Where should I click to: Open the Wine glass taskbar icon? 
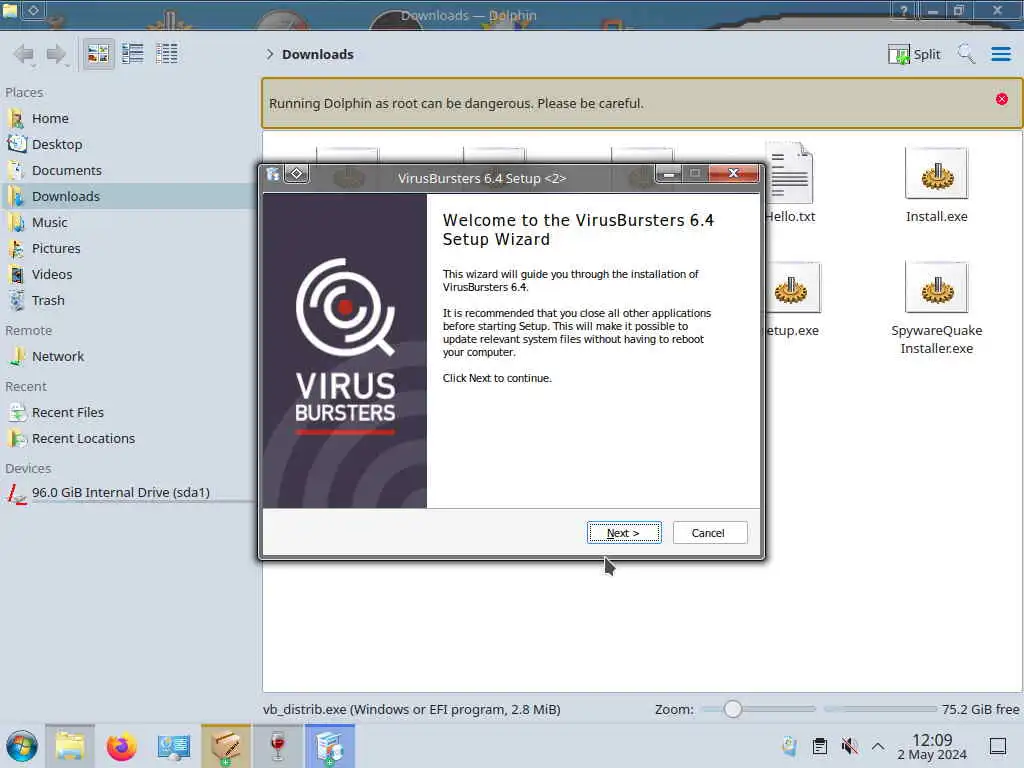[x=278, y=746]
